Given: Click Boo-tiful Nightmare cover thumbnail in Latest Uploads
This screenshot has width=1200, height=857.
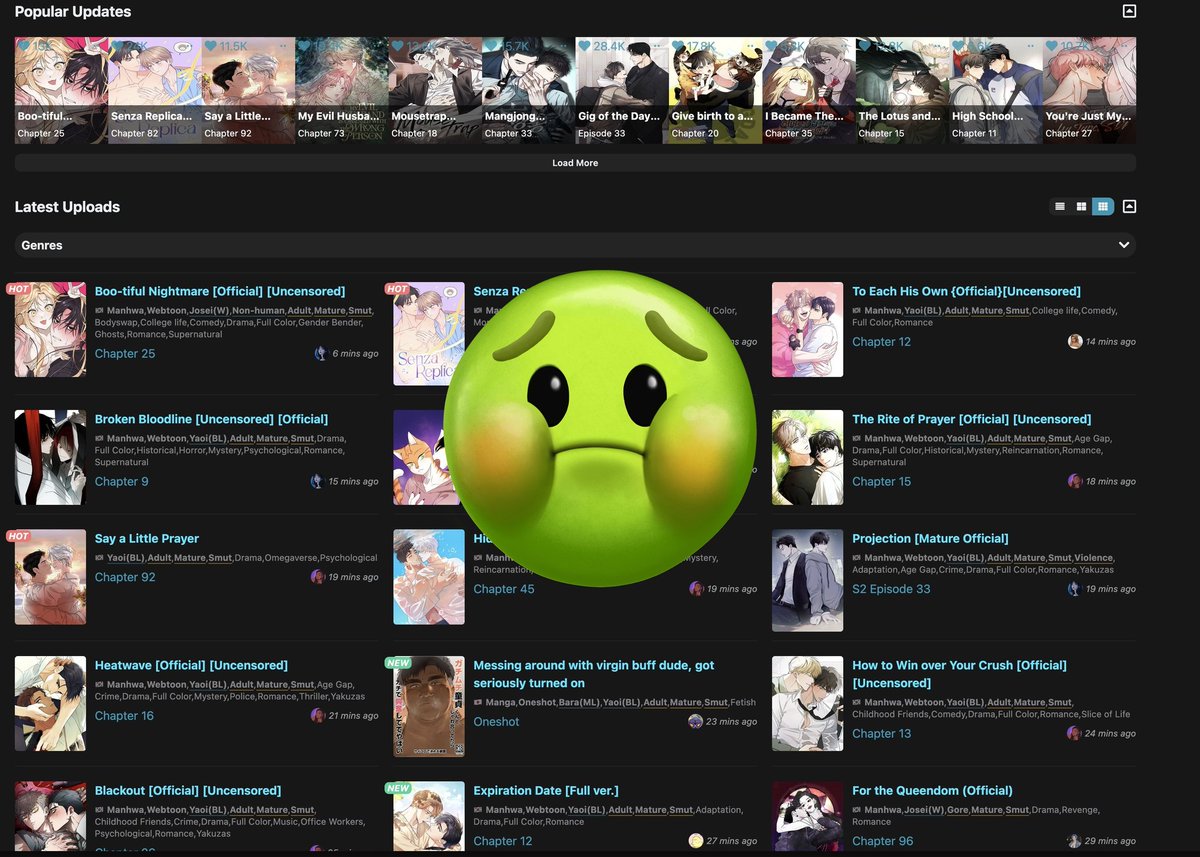Looking at the screenshot, I should pos(50,330).
